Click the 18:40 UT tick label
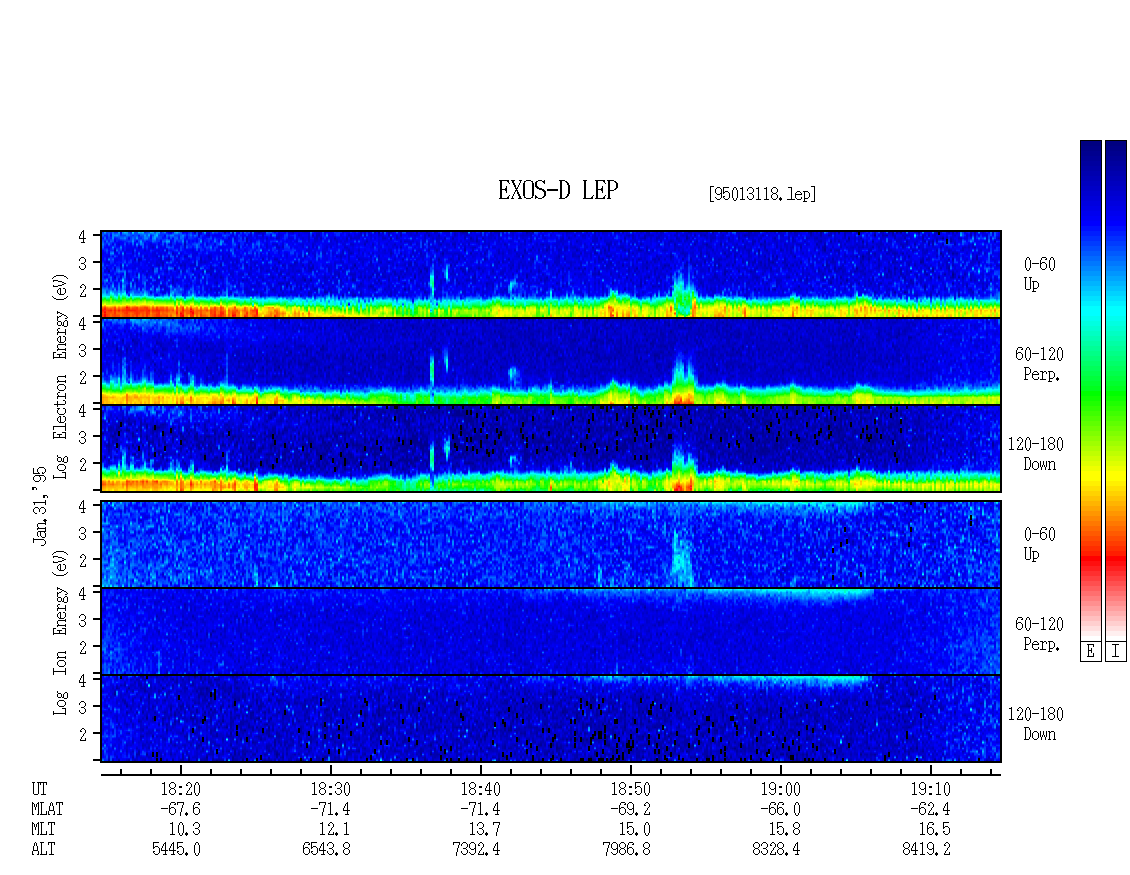Screen dimensions: 1130x875 [x=481, y=789]
